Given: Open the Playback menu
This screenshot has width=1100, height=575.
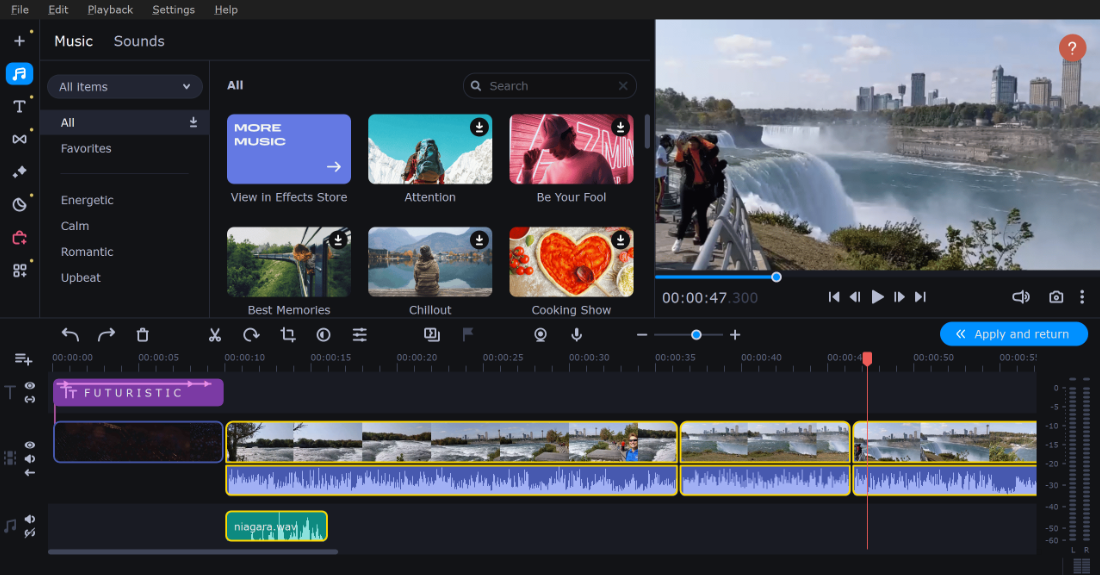Looking at the screenshot, I should (110, 10).
